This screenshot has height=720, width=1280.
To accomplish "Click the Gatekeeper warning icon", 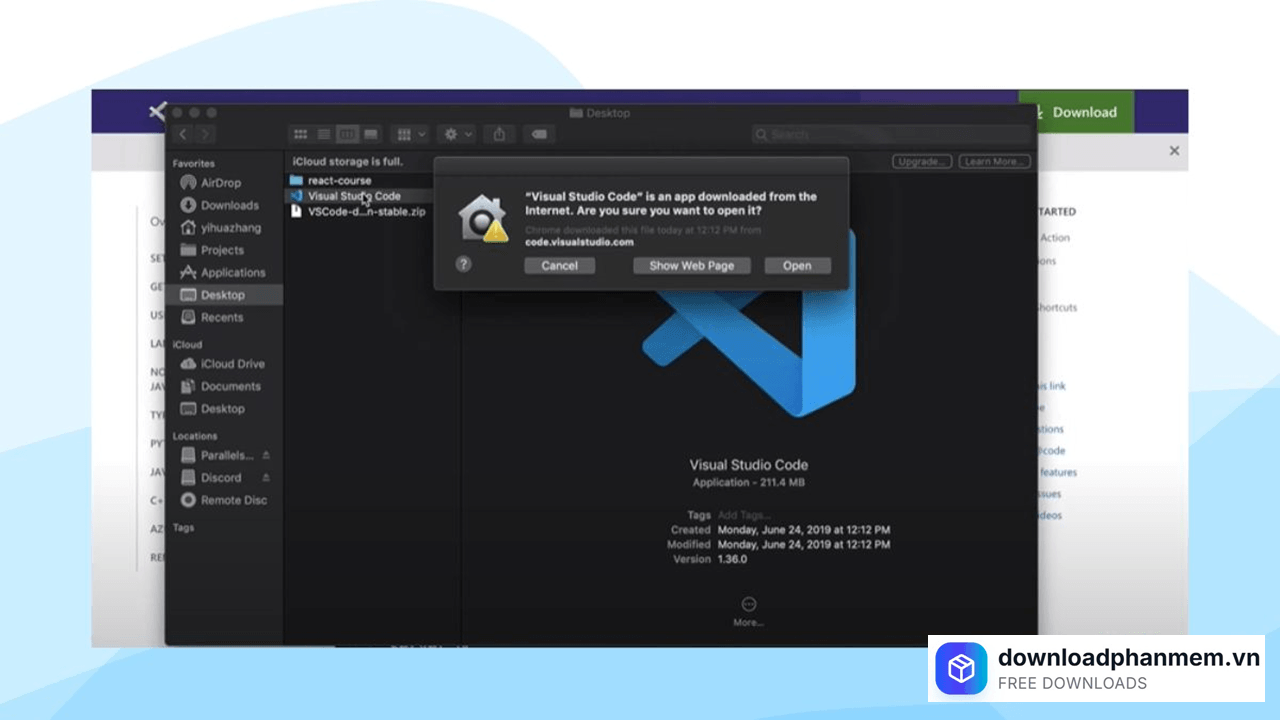I will pyautogui.click(x=483, y=217).
